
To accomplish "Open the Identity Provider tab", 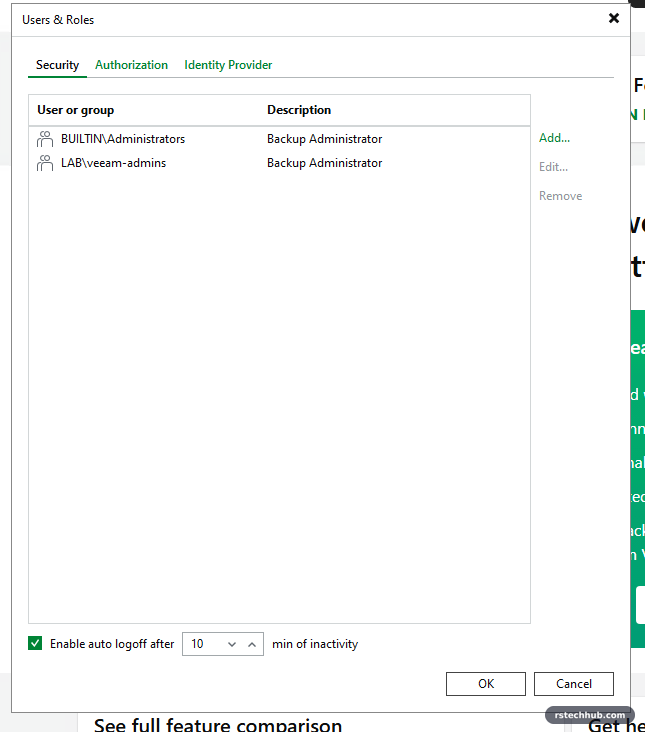I will click(x=228, y=65).
